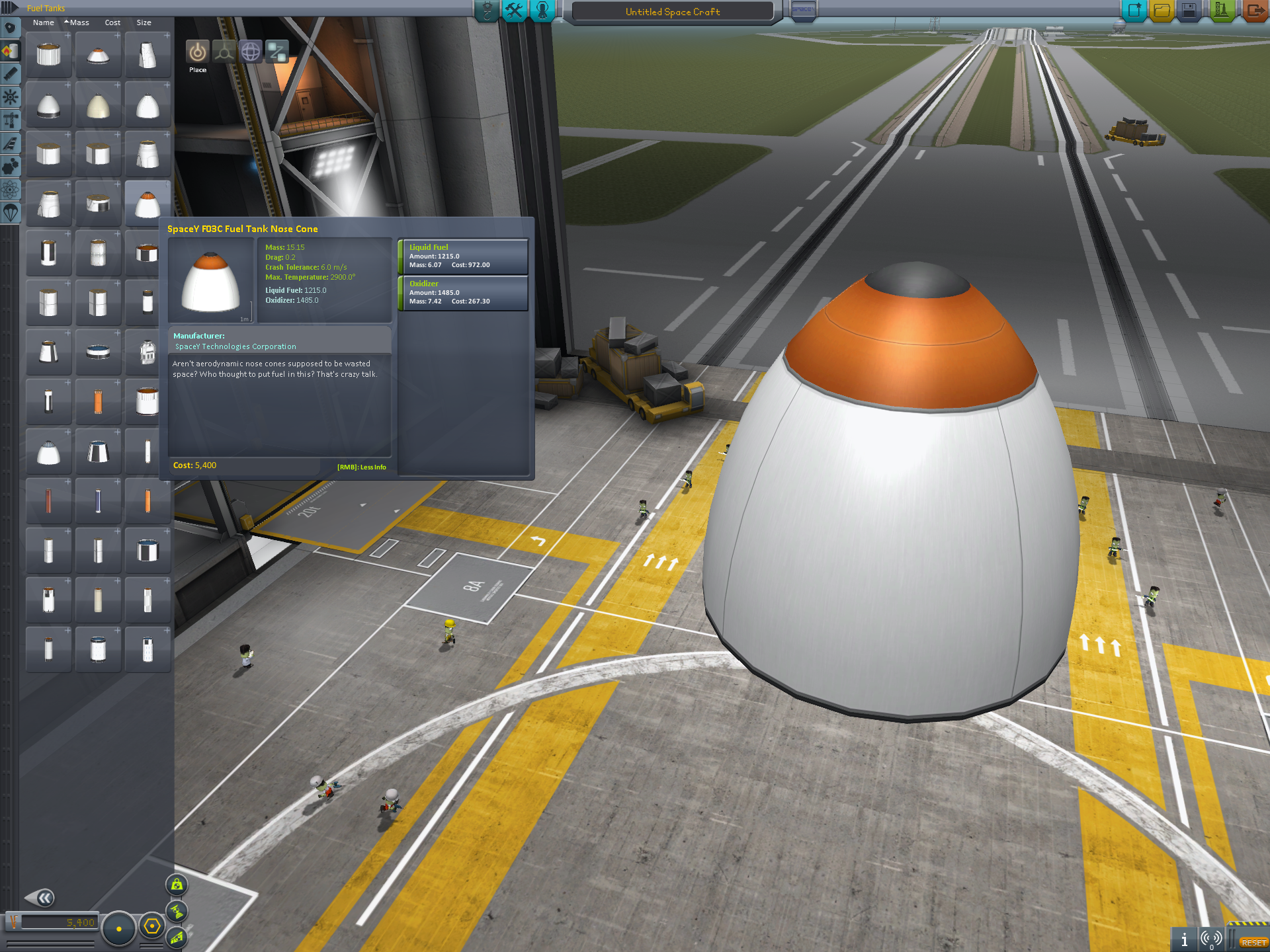Screen dimensions: 1270x952
Task: Switch to Action Groups mode (tools icon)
Action: coord(514,11)
